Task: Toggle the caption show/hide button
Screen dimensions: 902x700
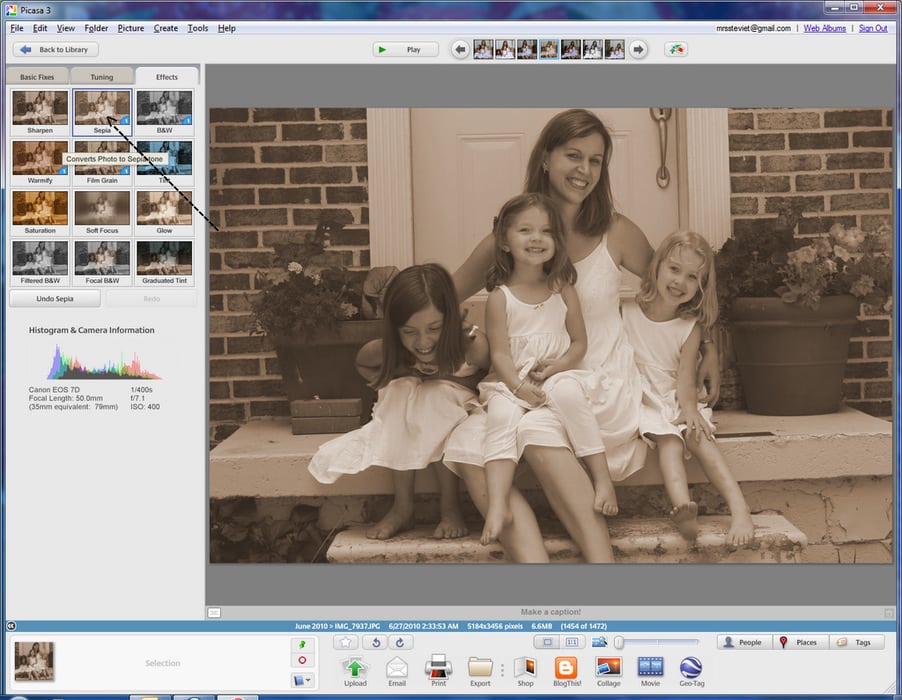Action: 214,612
